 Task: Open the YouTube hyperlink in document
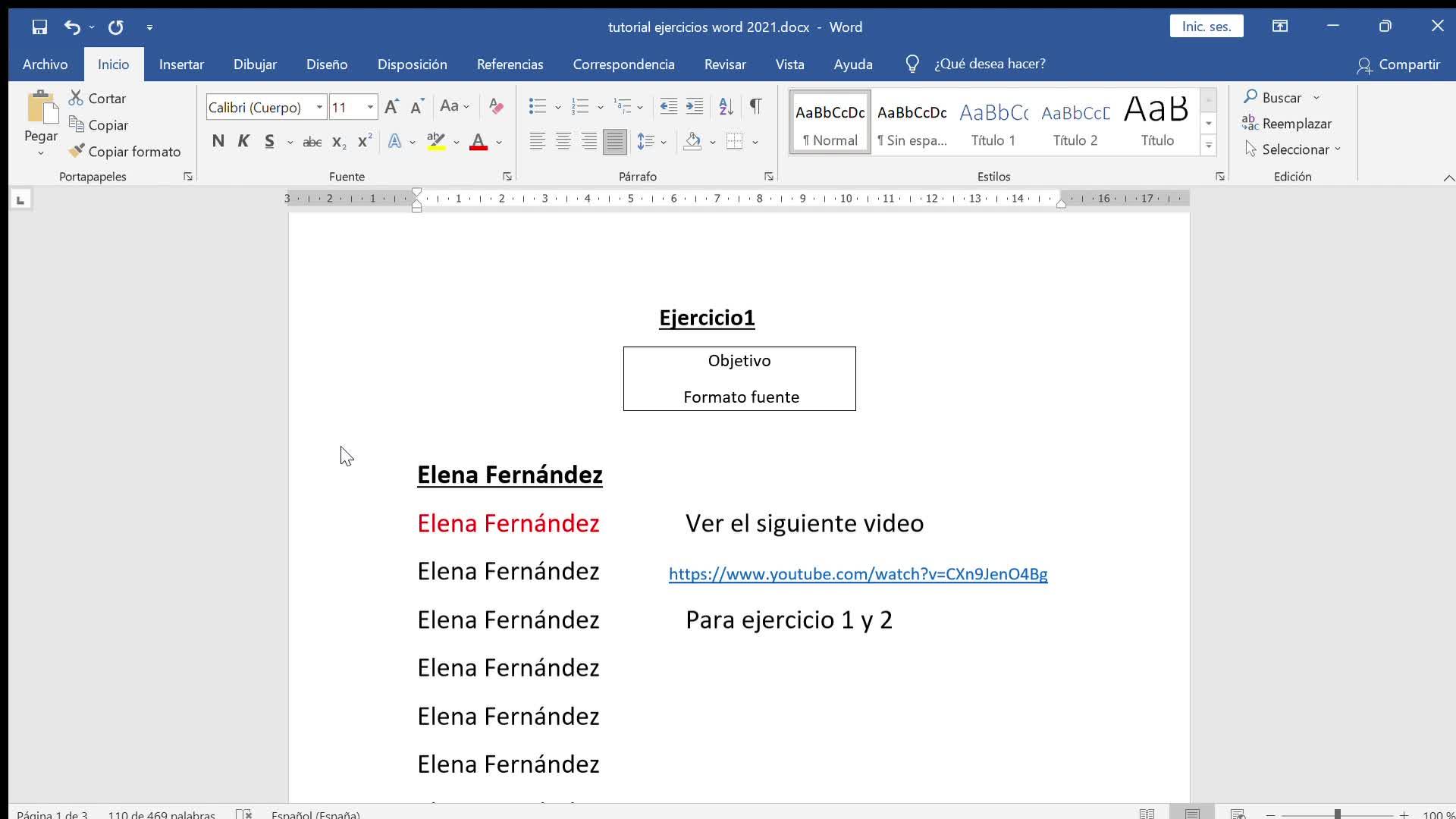[x=858, y=574]
